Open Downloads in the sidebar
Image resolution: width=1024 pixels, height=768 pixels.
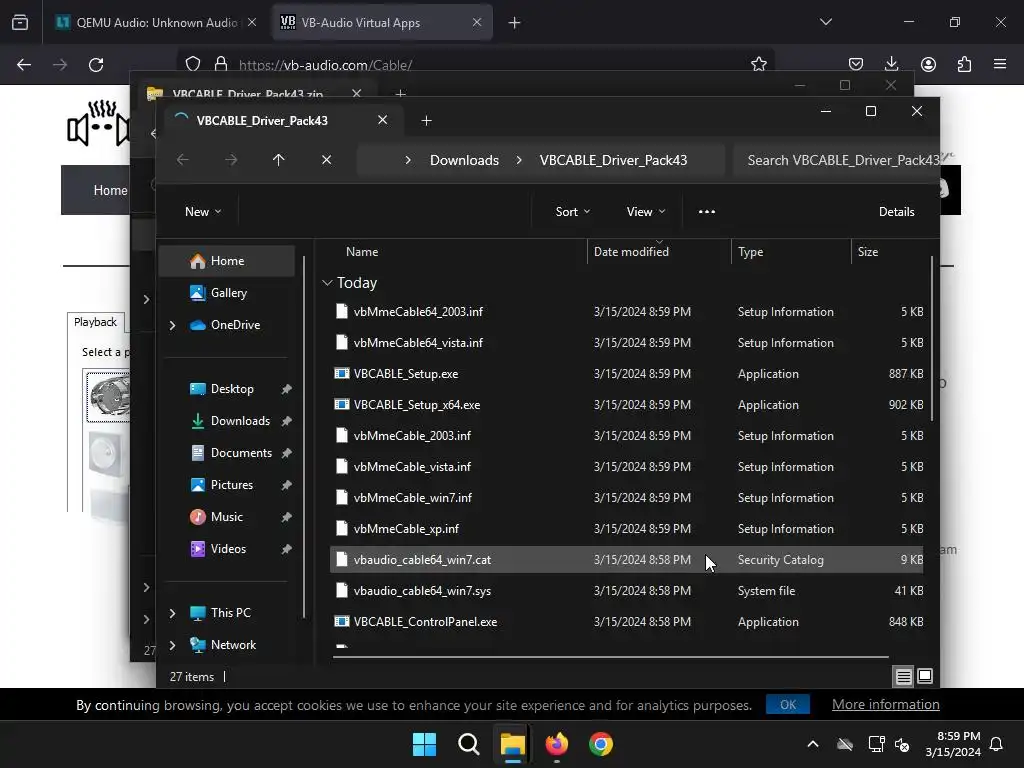[x=240, y=421]
